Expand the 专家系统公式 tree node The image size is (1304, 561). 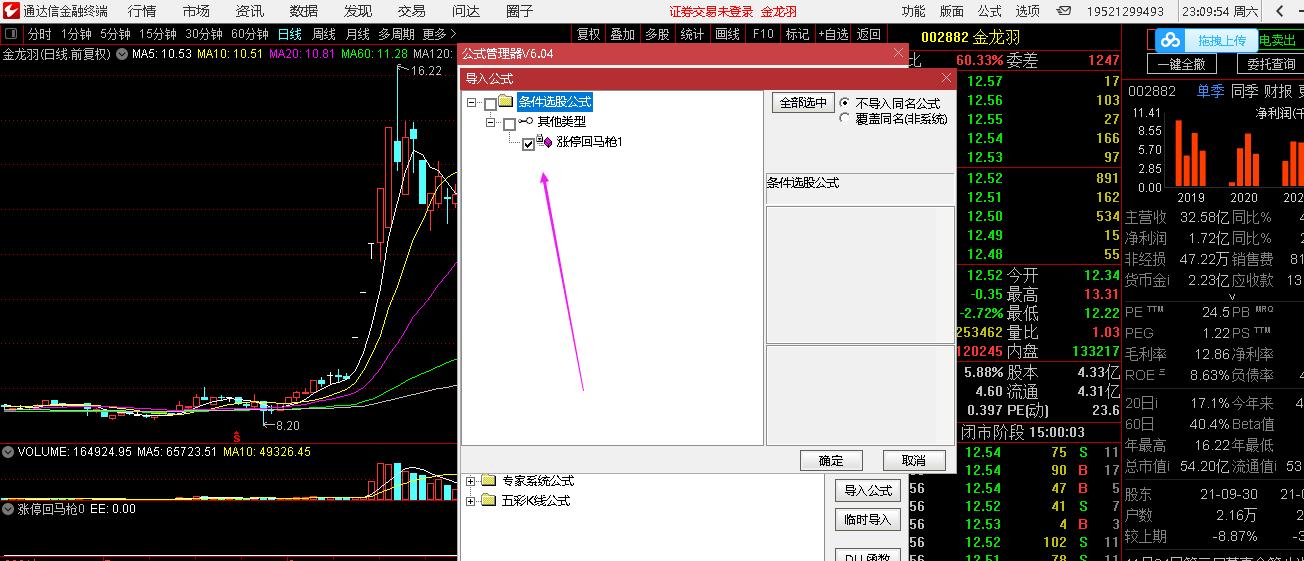[471, 482]
